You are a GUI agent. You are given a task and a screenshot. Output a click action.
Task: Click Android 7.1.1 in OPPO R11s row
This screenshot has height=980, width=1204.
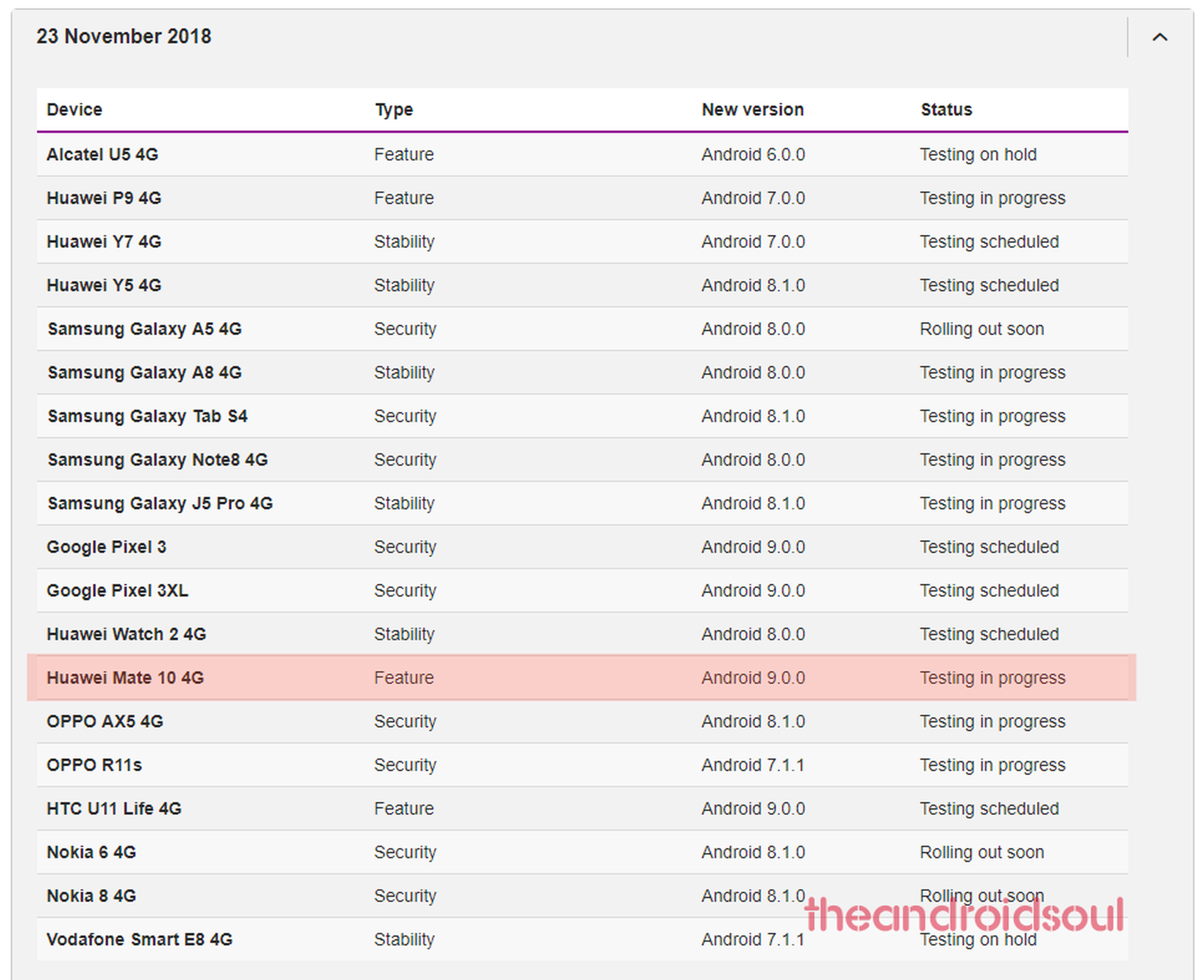click(753, 765)
